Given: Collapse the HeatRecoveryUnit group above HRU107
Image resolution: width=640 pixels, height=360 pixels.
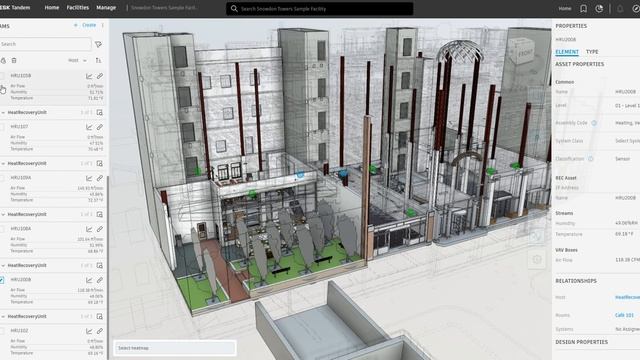Looking at the screenshot, I should [3, 112].
